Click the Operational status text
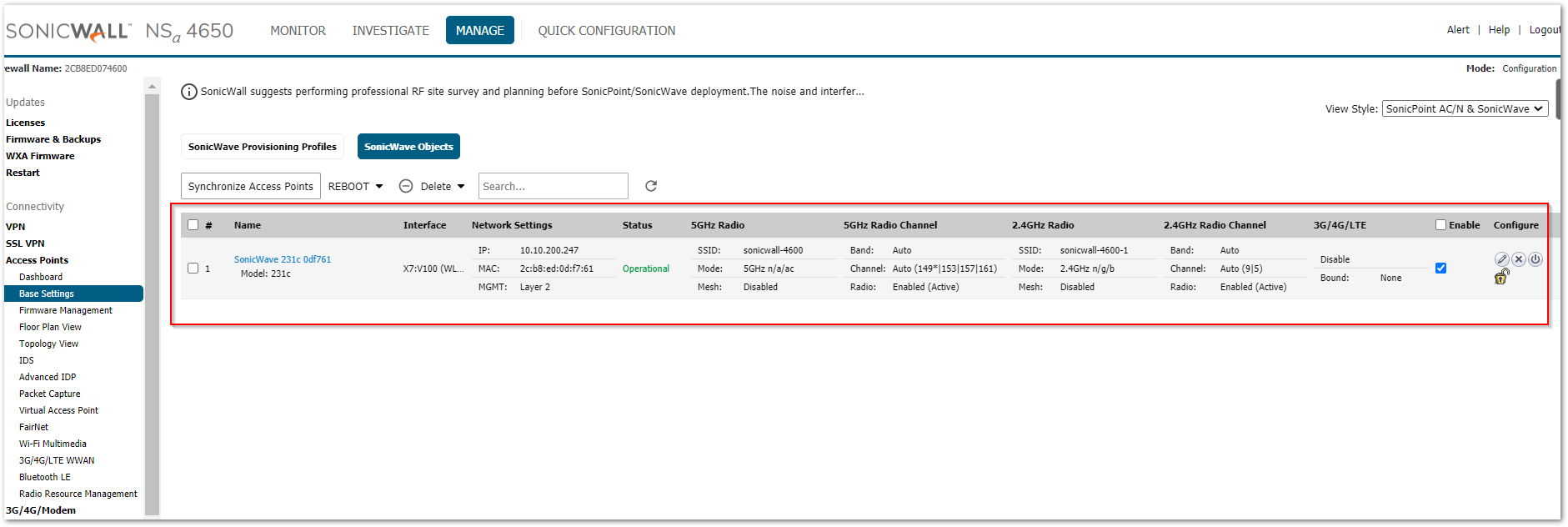Image resolution: width=1568 pixels, height=527 pixels. click(x=646, y=269)
